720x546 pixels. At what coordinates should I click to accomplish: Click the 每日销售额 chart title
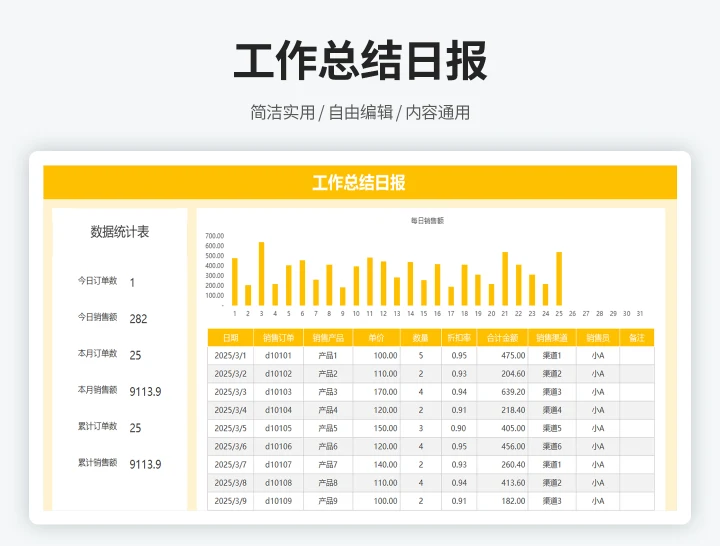pyautogui.click(x=427, y=220)
